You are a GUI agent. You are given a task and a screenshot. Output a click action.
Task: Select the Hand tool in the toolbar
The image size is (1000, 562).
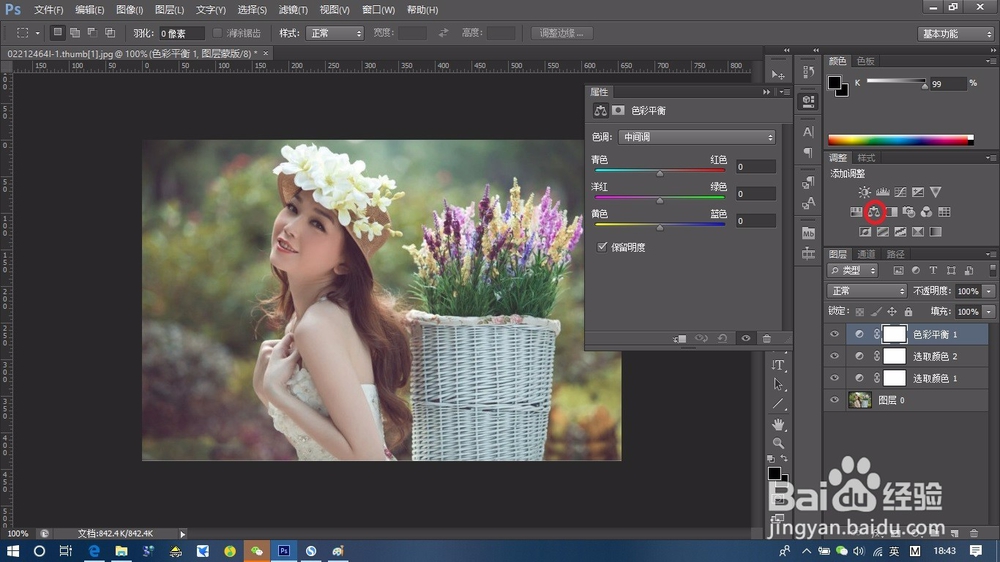tap(778, 424)
